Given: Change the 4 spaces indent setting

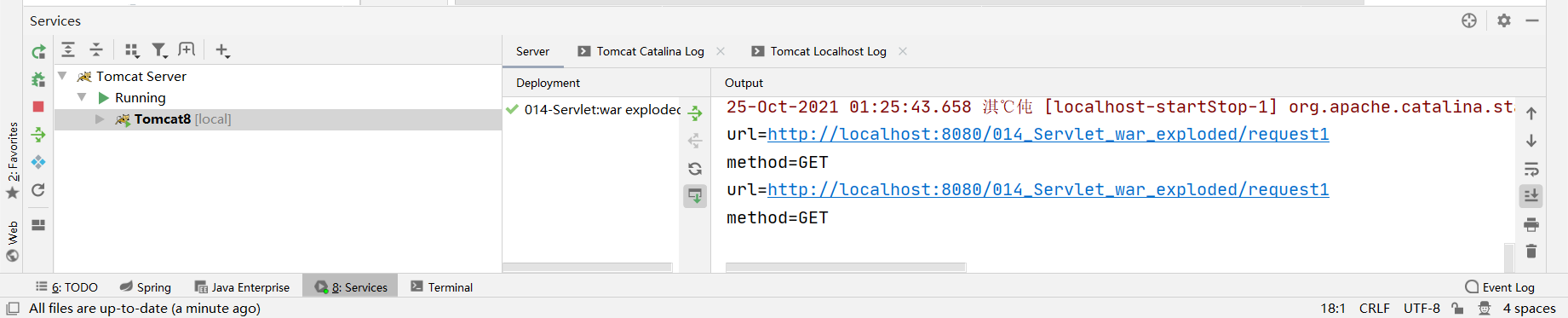Looking at the screenshot, I should coord(1529,309).
